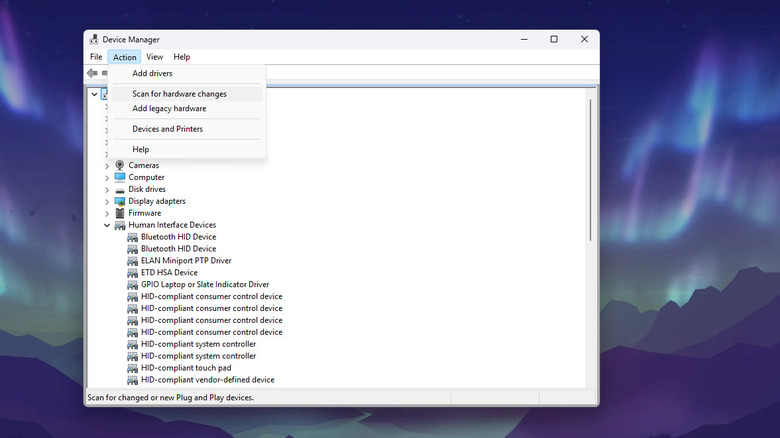Click the Disk drives icon
780x438 pixels.
[x=120, y=189]
